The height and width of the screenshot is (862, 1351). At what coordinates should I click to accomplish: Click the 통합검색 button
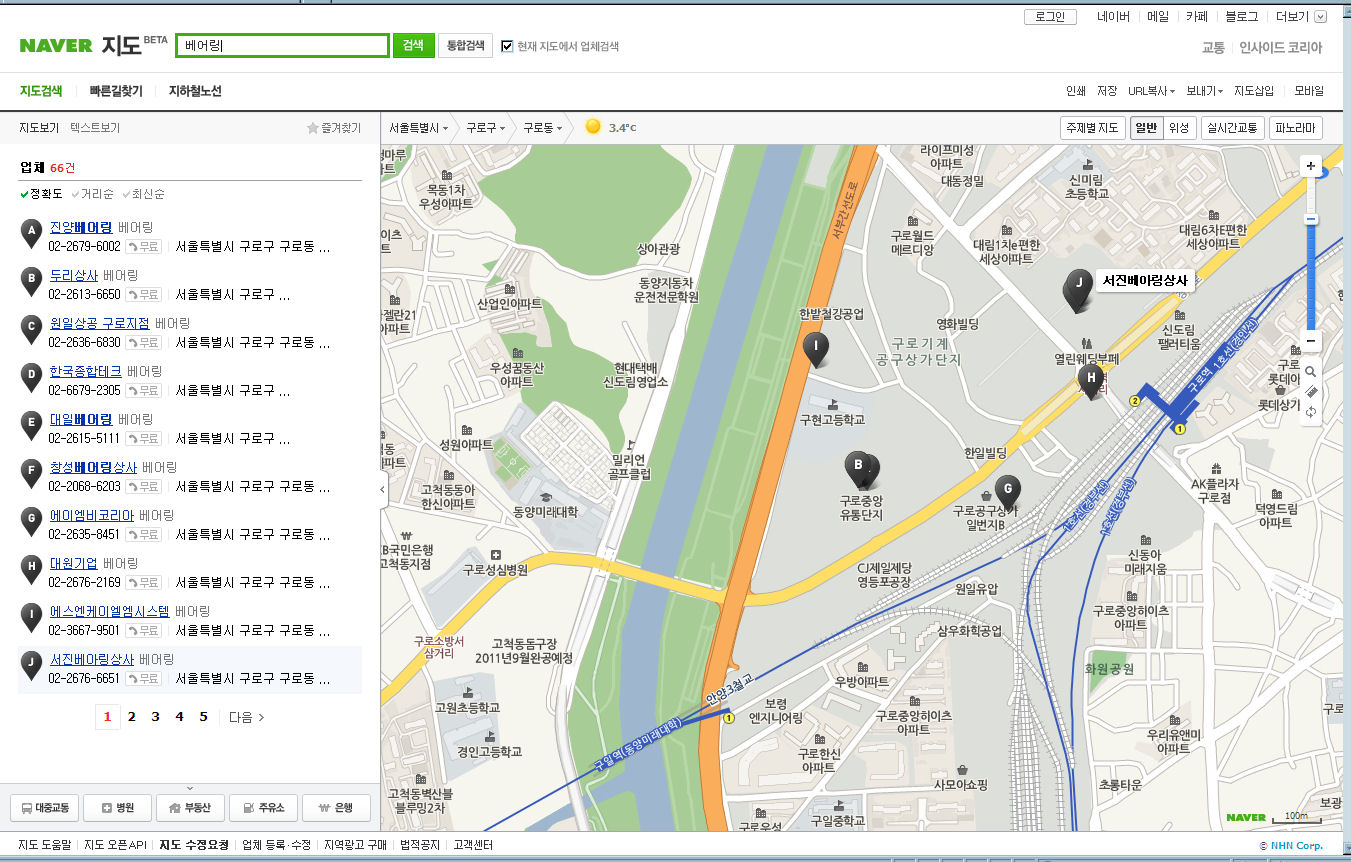click(465, 45)
